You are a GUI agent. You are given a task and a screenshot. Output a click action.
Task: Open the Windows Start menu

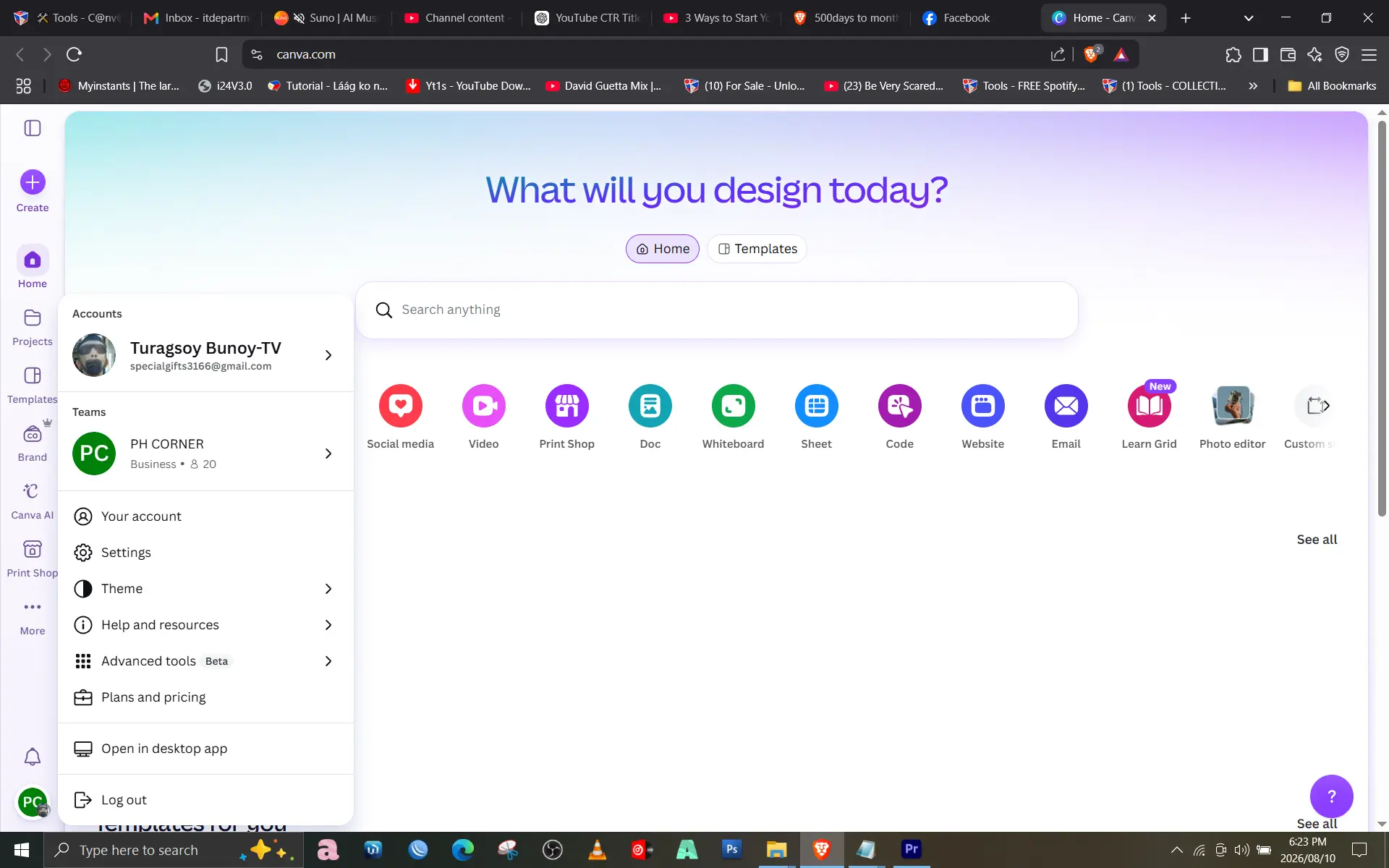click(22, 850)
